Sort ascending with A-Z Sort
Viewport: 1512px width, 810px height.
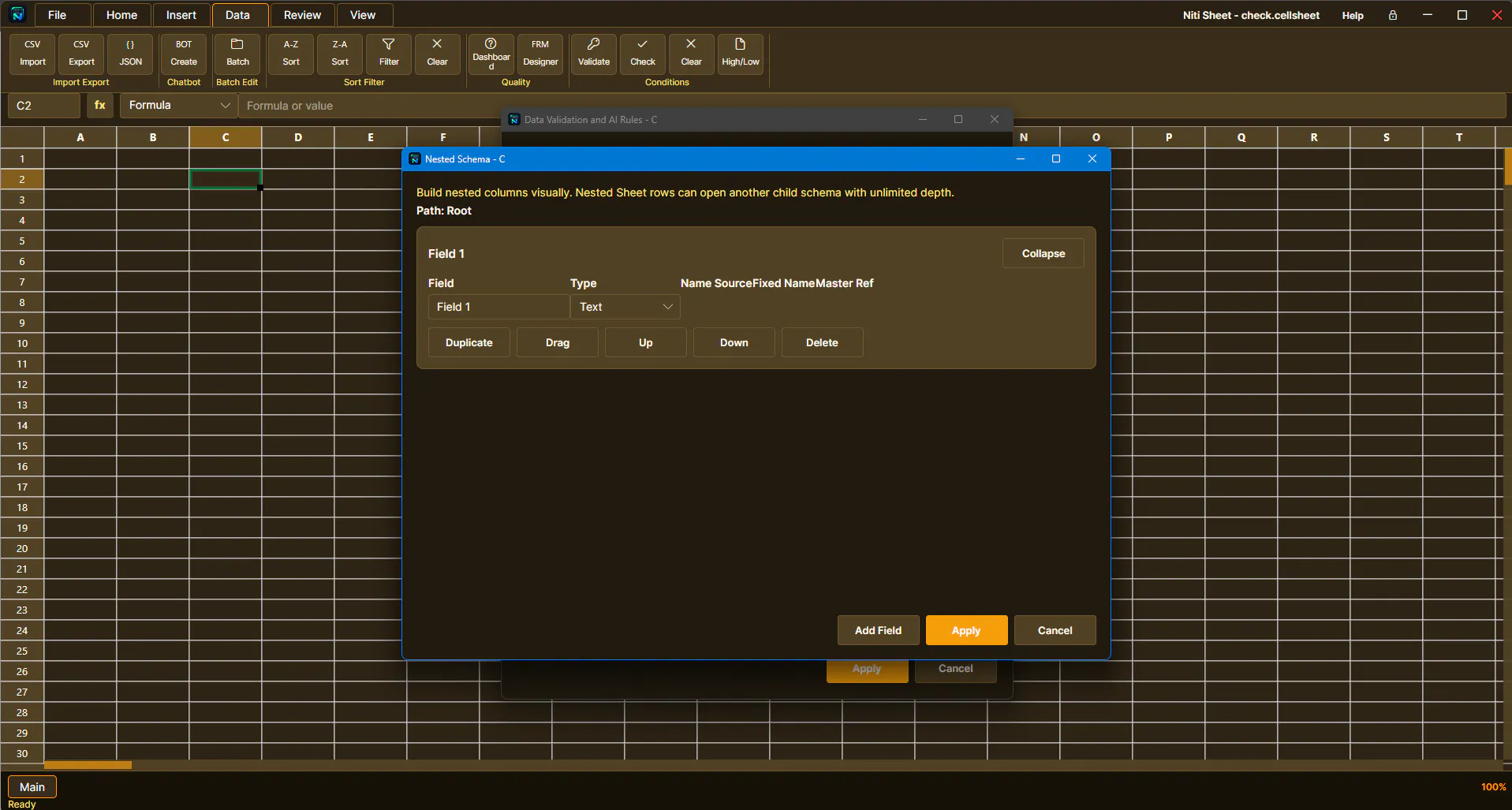(x=291, y=54)
